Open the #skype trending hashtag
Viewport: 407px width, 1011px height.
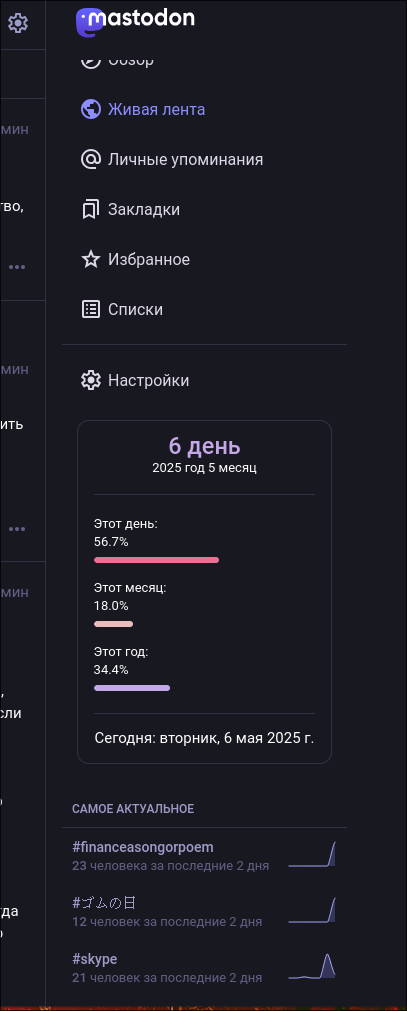tap(95, 959)
